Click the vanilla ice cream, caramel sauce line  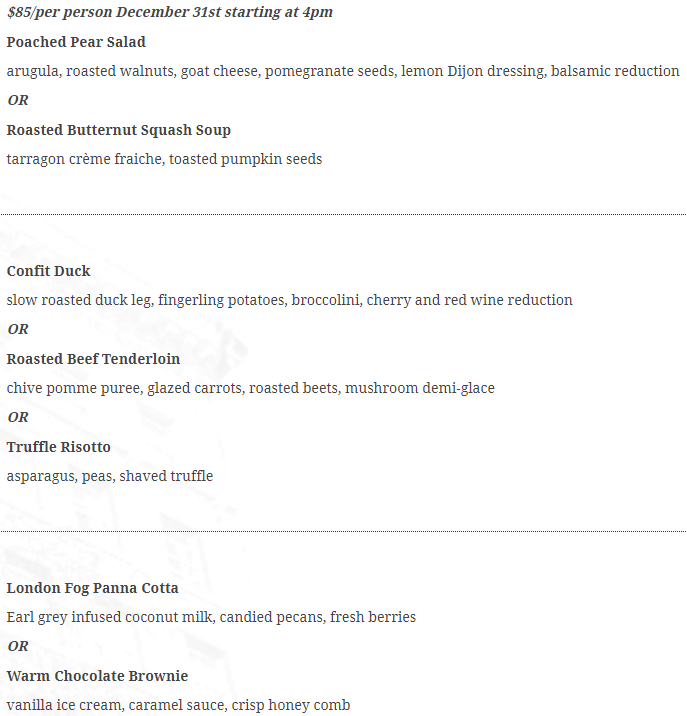(x=178, y=705)
